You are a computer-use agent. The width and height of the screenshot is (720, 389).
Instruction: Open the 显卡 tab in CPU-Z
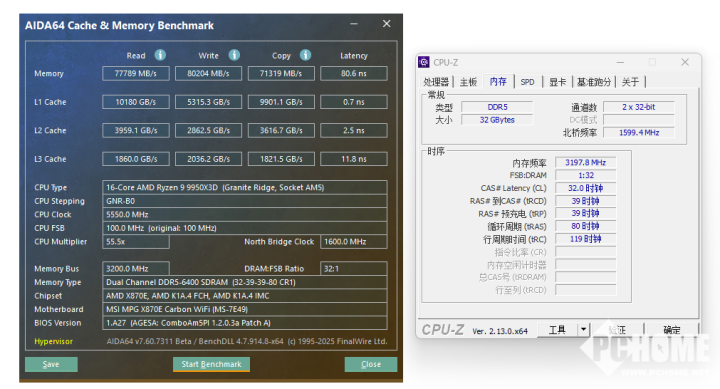[557, 82]
